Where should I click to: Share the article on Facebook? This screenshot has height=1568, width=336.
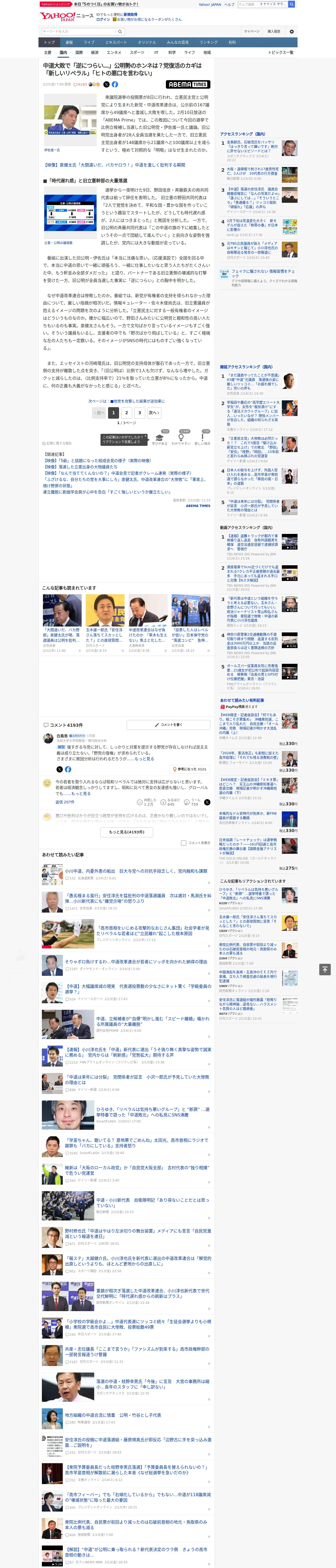click(115, 85)
